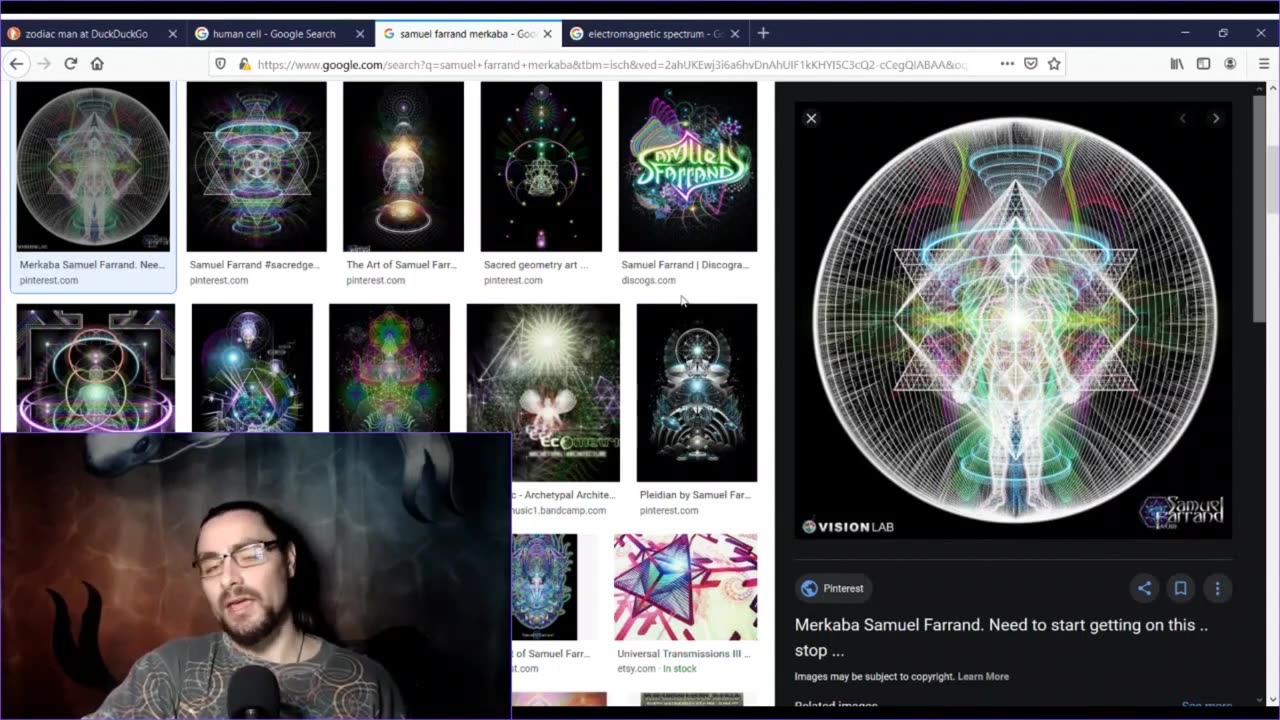Close the image preview panel

[x=811, y=118]
